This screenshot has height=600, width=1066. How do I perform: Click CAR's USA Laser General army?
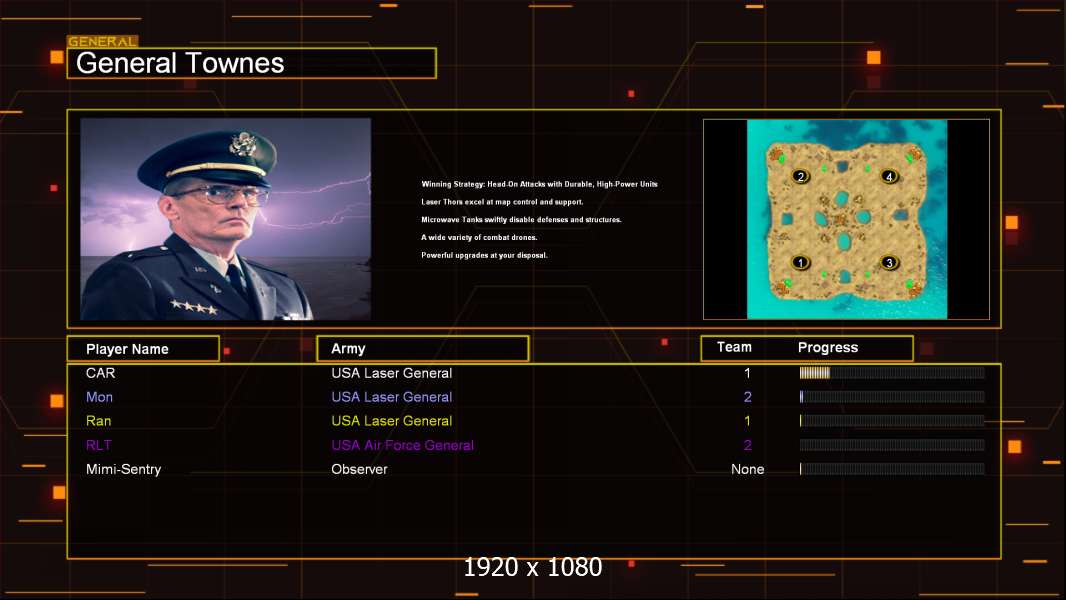point(392,373)
